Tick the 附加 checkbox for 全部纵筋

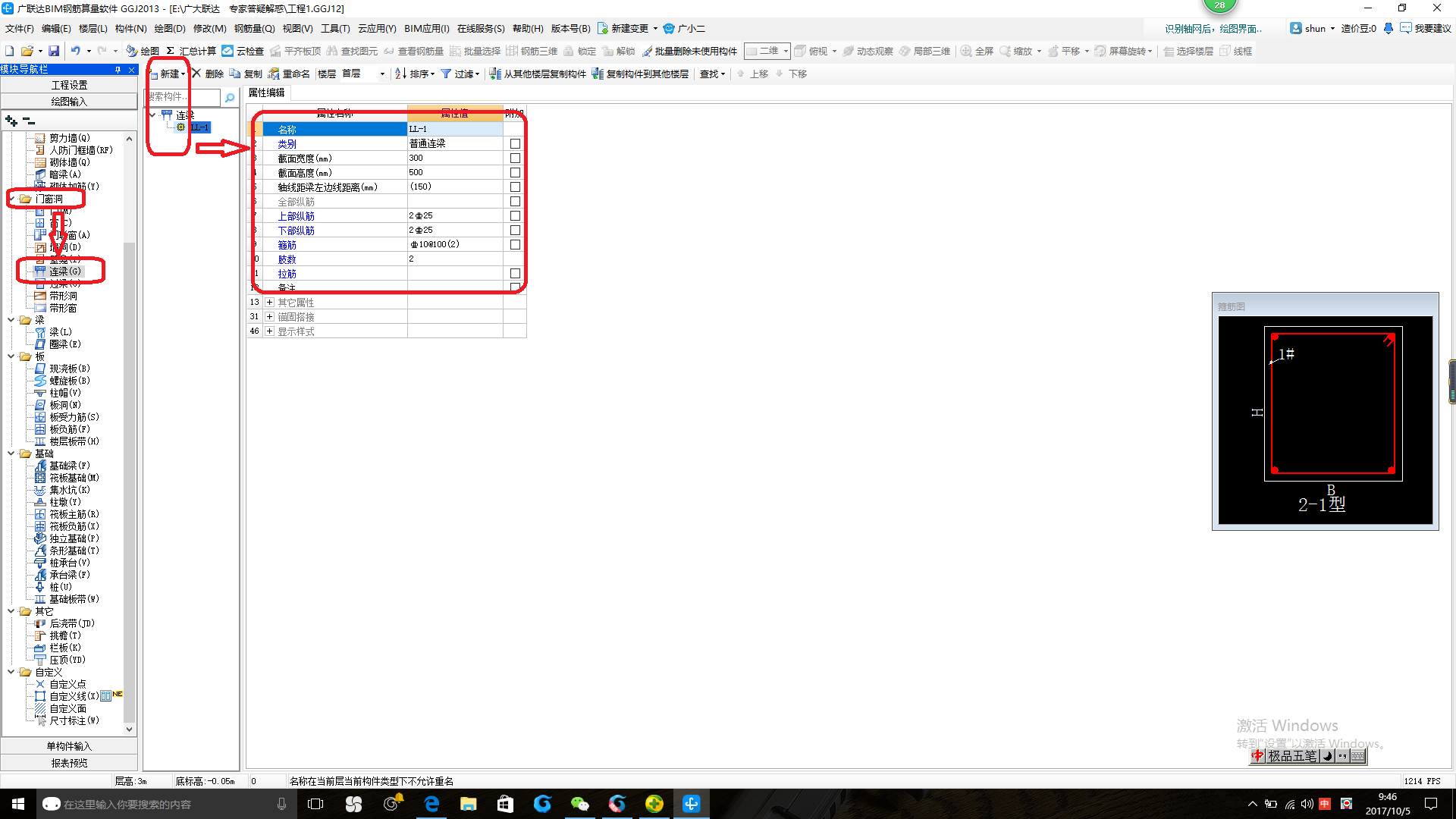coord(515,201)
